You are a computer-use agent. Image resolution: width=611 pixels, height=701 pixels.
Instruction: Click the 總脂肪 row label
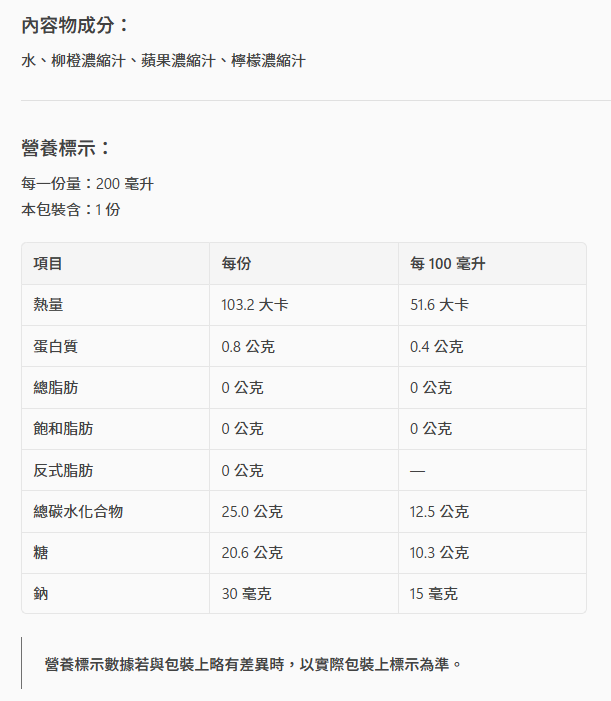[55, 388]
